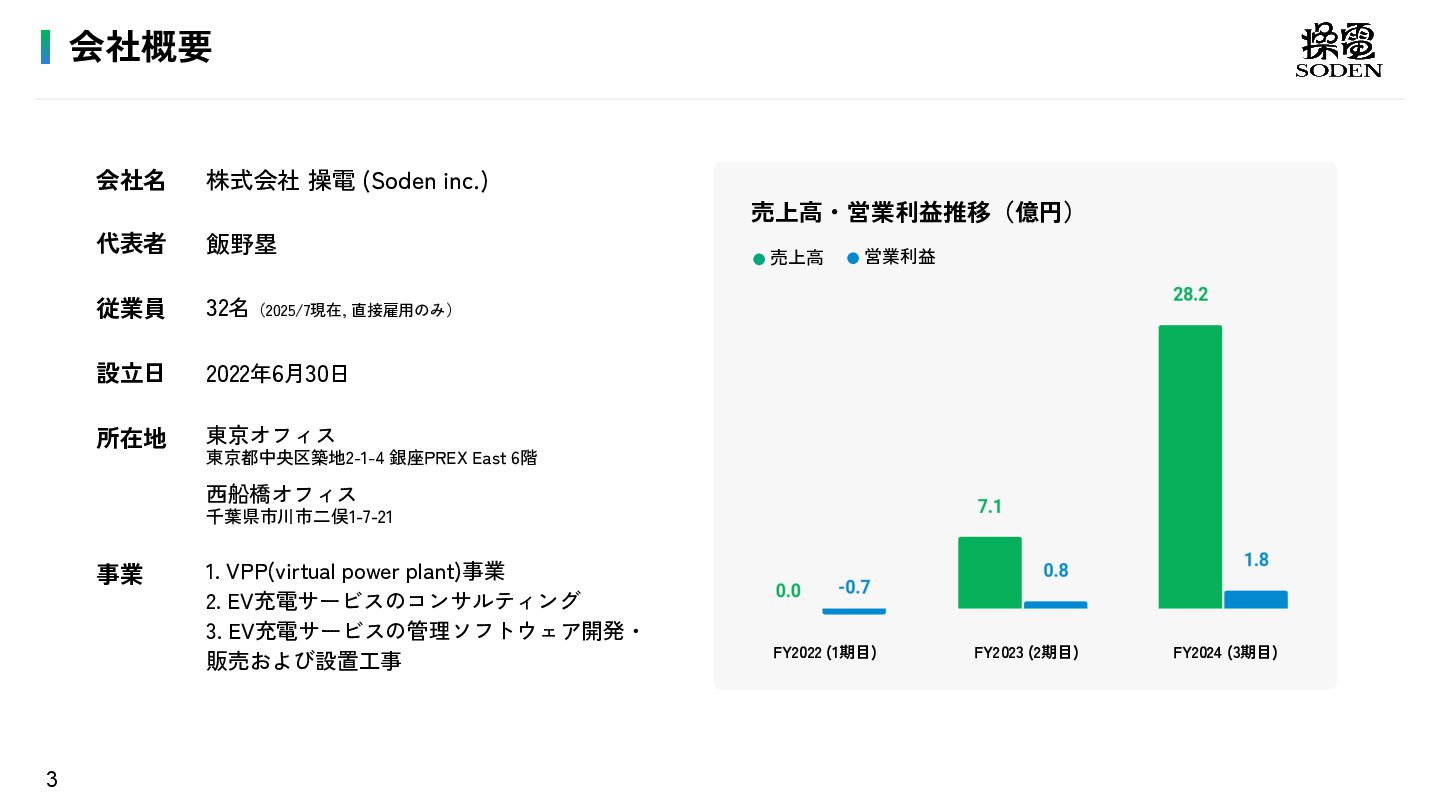1440x810 pixels.
Task: Click the blue 営業利益 legend dot
Action: pos(853,258)
